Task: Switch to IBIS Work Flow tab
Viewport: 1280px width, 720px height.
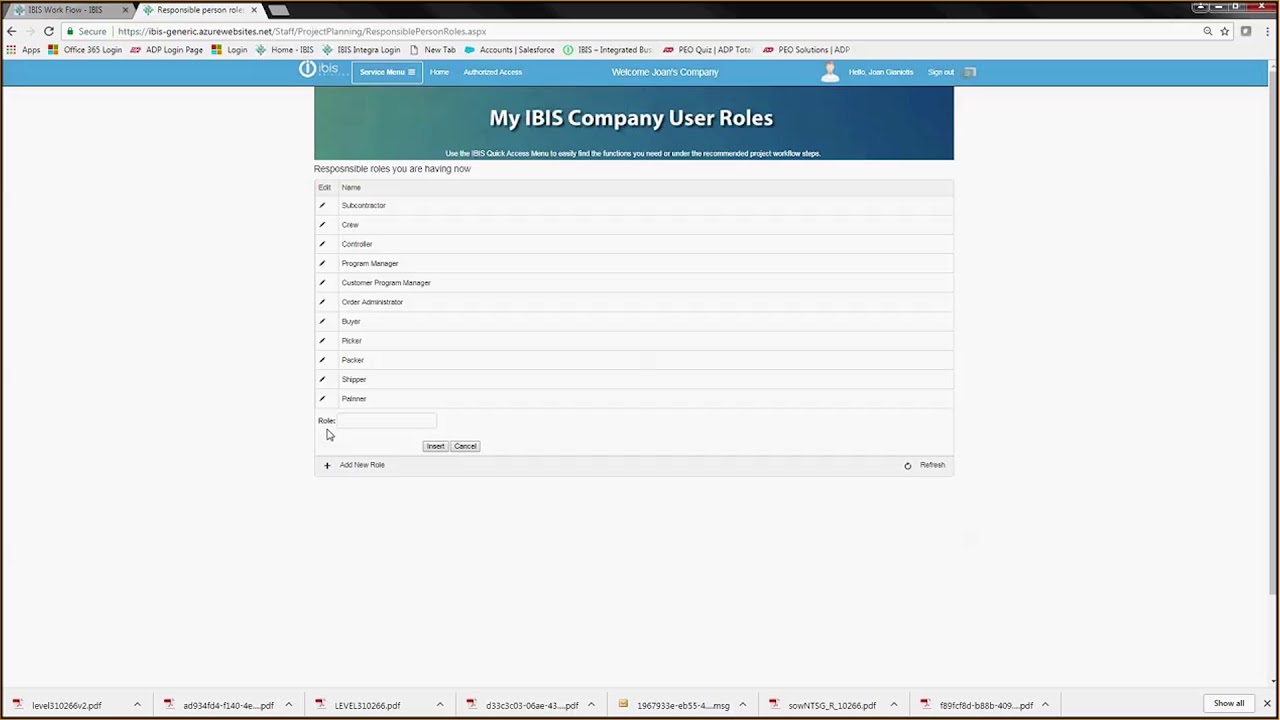Action: point(66,10)
